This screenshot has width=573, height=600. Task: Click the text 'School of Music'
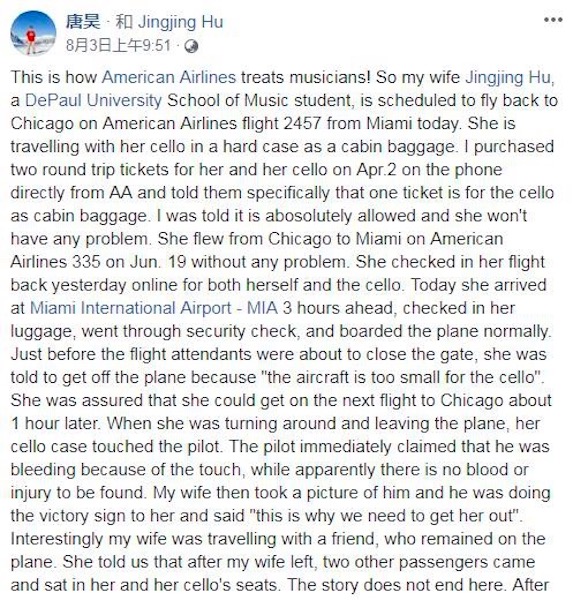[228, 101]
